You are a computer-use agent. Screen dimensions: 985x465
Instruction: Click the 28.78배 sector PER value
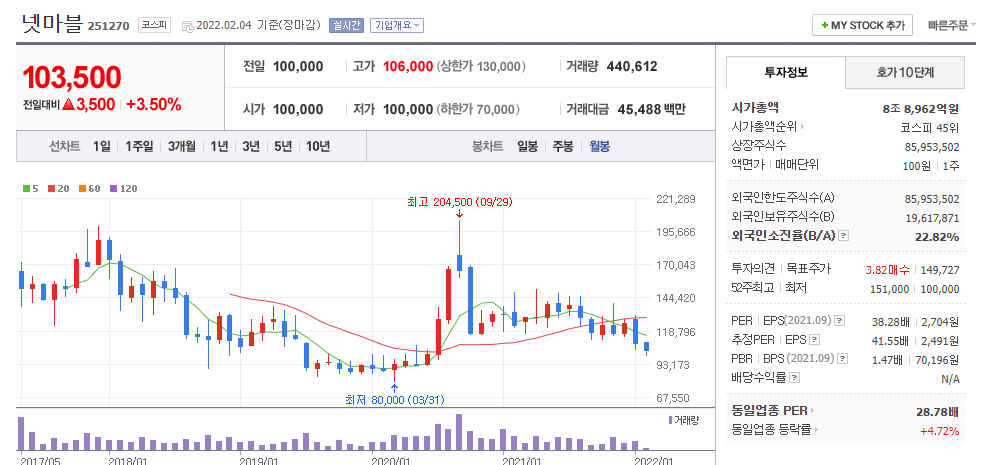coord(937,412)
